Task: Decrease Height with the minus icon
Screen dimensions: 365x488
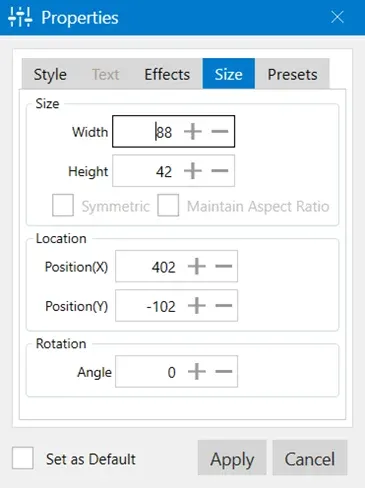Action: tap(220, 171)
